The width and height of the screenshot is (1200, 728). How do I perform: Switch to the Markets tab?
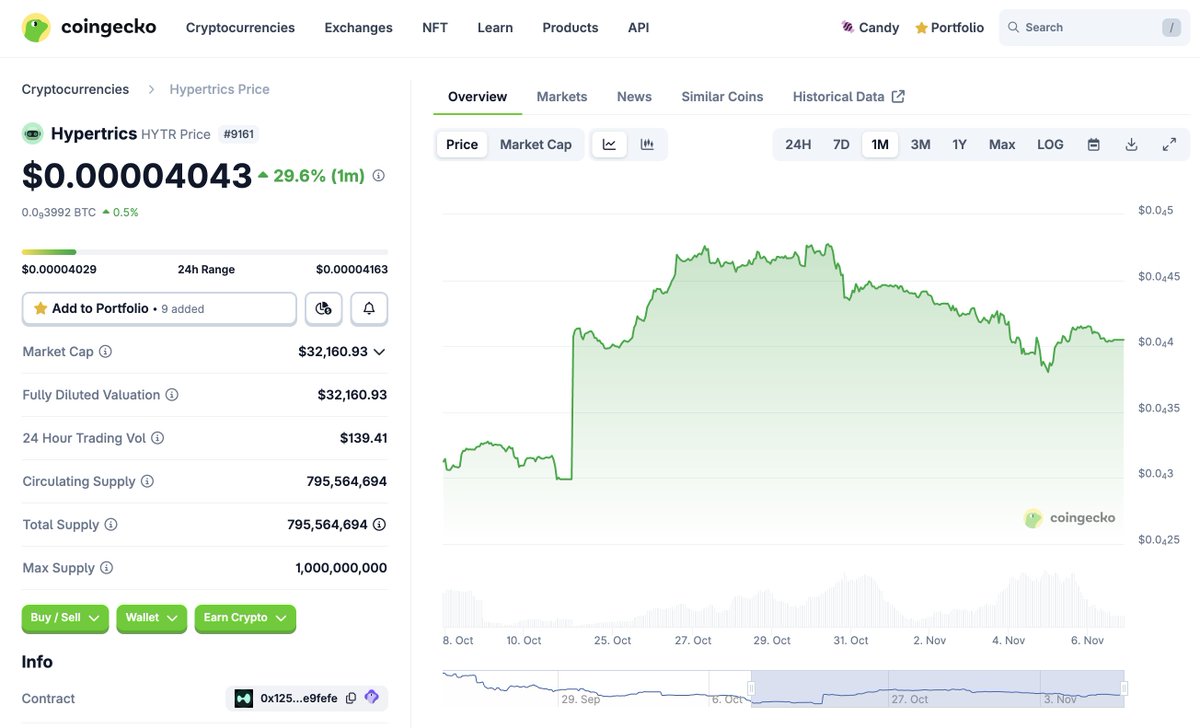[x=562, y=97]
